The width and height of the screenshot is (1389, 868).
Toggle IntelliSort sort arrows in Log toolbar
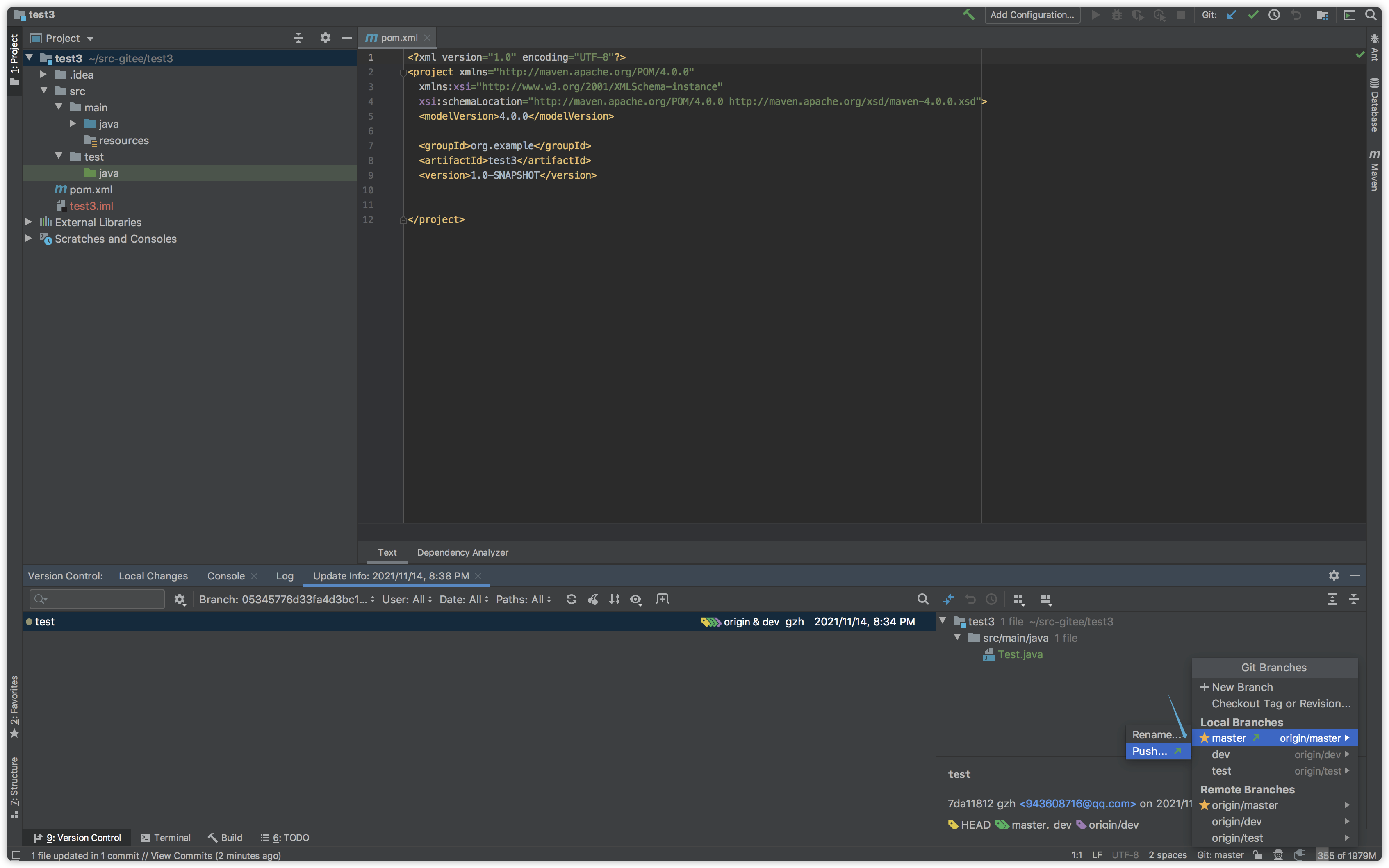tap(615, 599)
